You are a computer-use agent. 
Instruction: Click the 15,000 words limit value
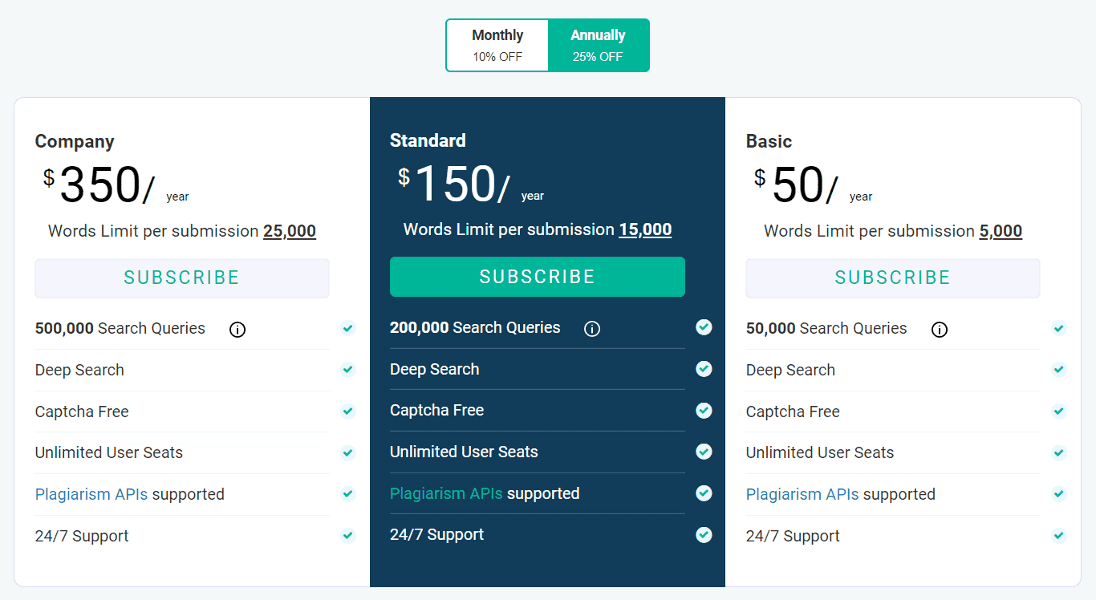(645, 229)
